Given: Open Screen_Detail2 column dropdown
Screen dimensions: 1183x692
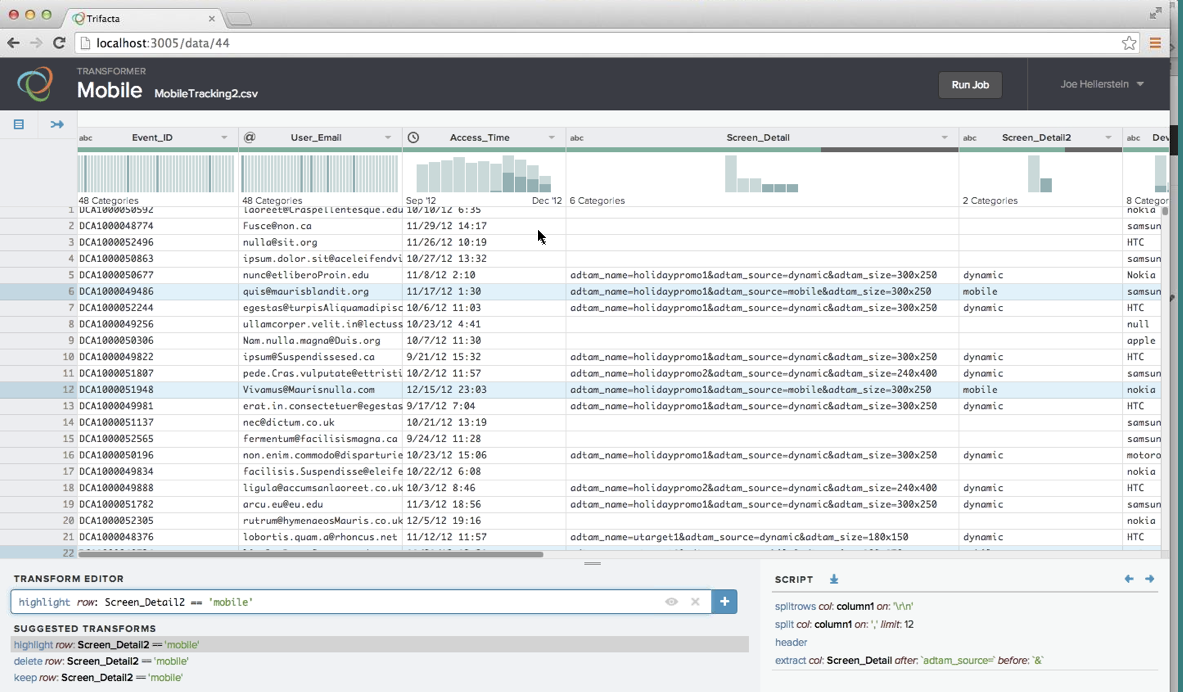Looking at the screenshot, I should (x=1108, y=137).
